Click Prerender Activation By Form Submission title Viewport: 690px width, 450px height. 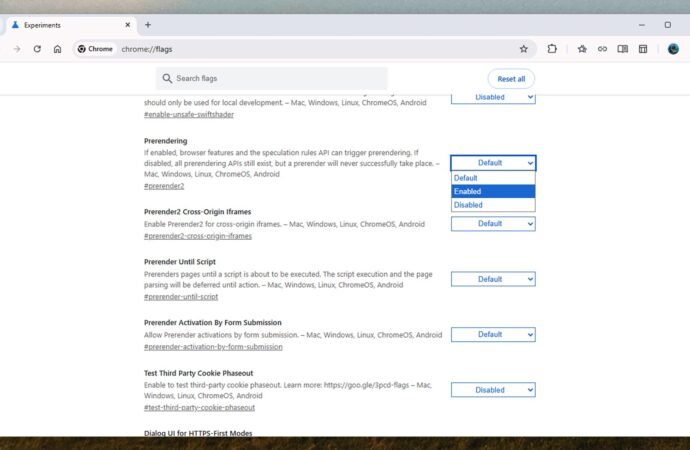click(x=213, y=322)
